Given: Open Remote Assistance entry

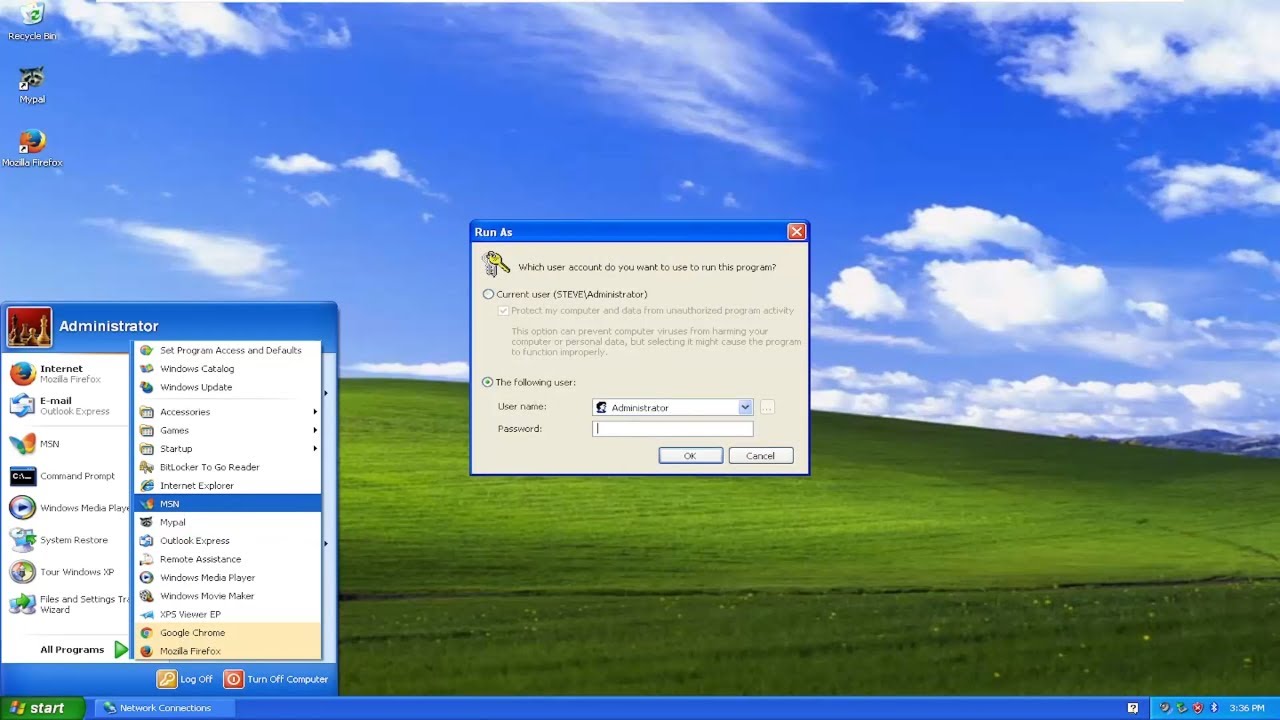Looking at the screenshot, I should (x=228, y=559).
